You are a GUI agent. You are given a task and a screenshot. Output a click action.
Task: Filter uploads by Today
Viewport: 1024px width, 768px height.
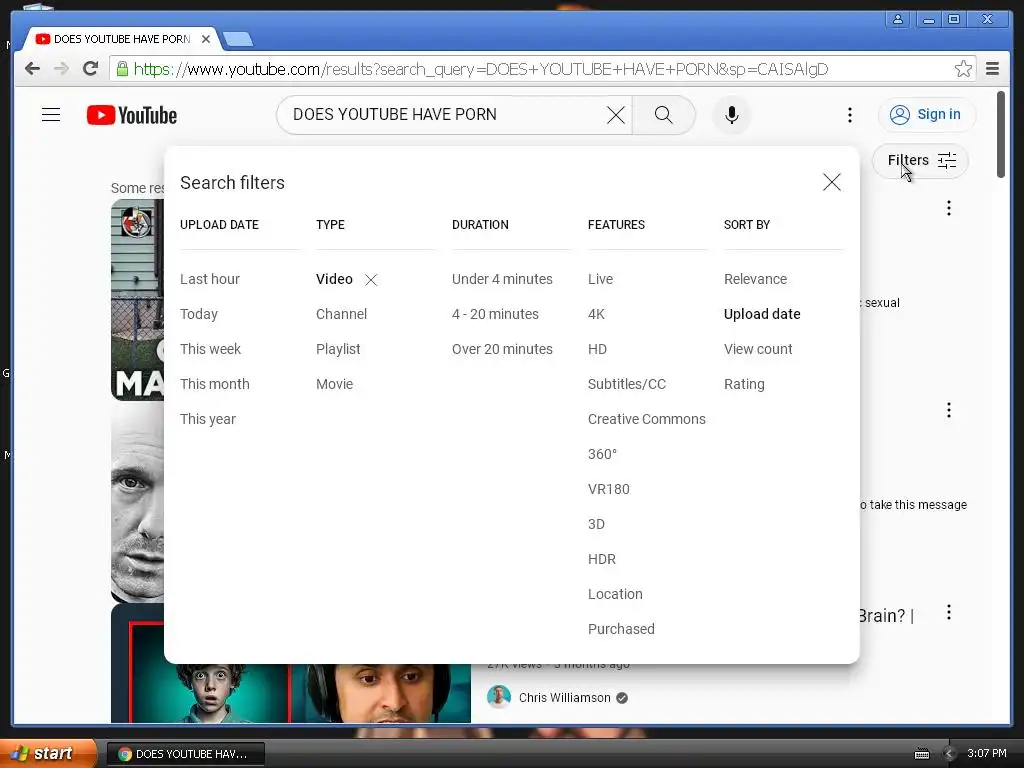[x=199, y=314]
